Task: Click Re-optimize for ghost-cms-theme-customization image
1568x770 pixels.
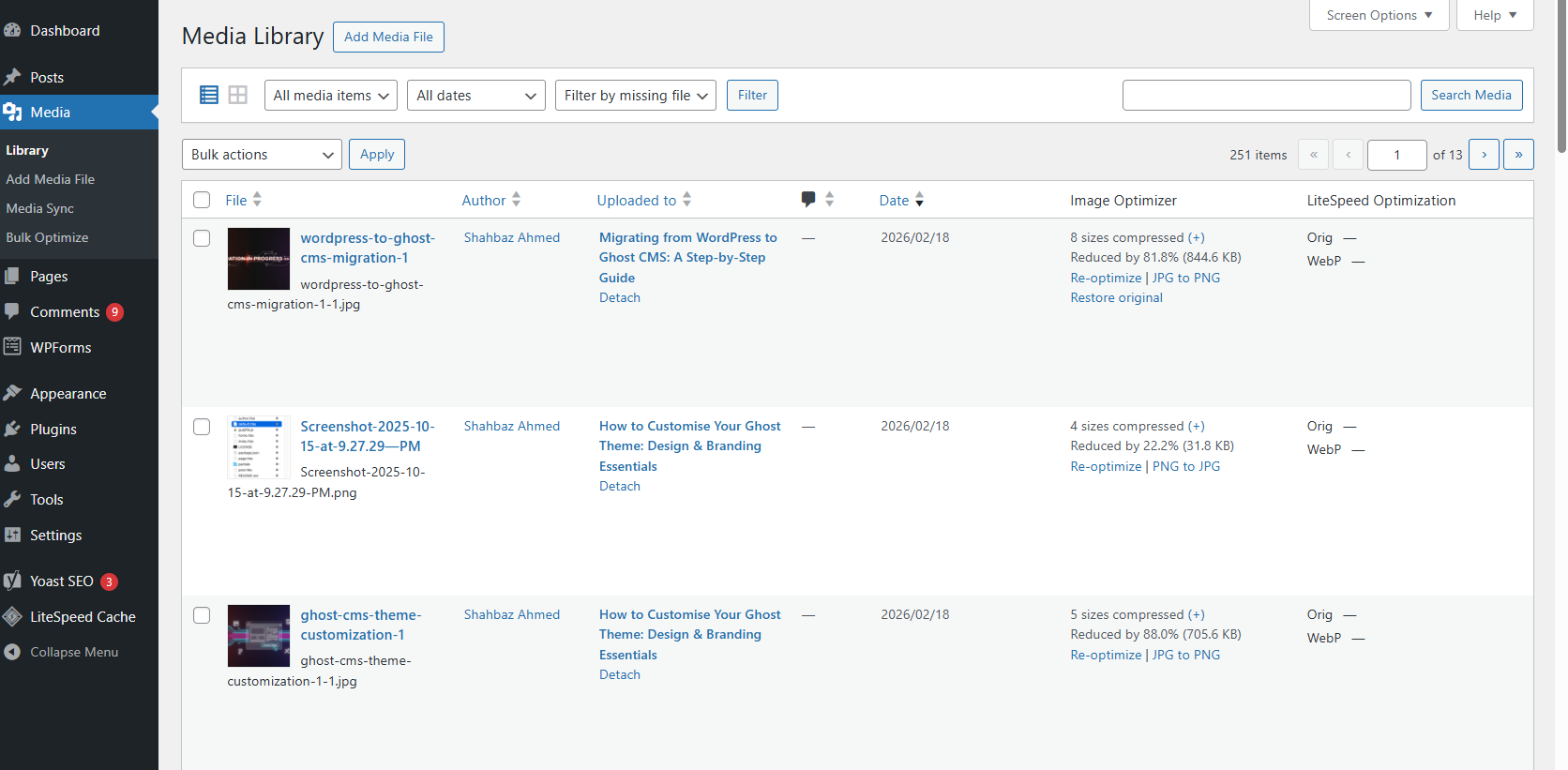Action: (x=1106, y=655)
